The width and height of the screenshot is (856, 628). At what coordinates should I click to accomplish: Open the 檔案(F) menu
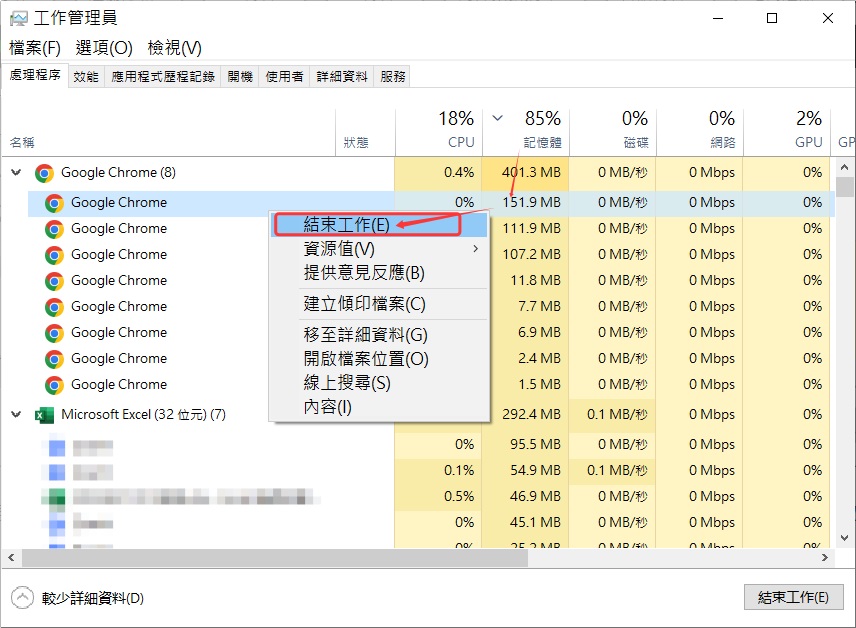[34, 48]
